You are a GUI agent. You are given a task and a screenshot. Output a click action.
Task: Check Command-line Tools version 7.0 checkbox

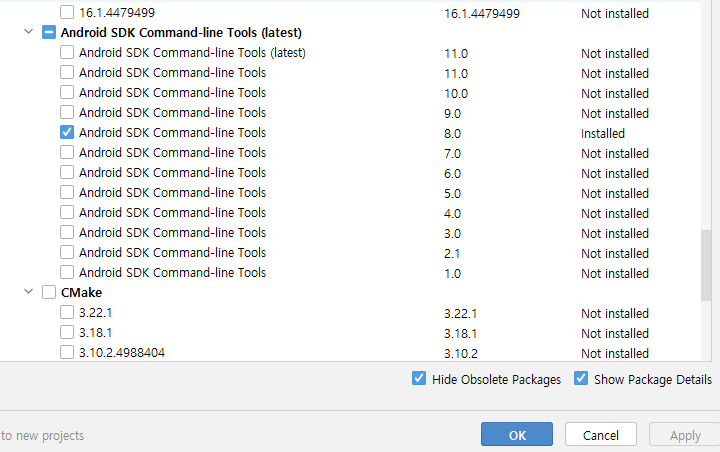point(67,152)
